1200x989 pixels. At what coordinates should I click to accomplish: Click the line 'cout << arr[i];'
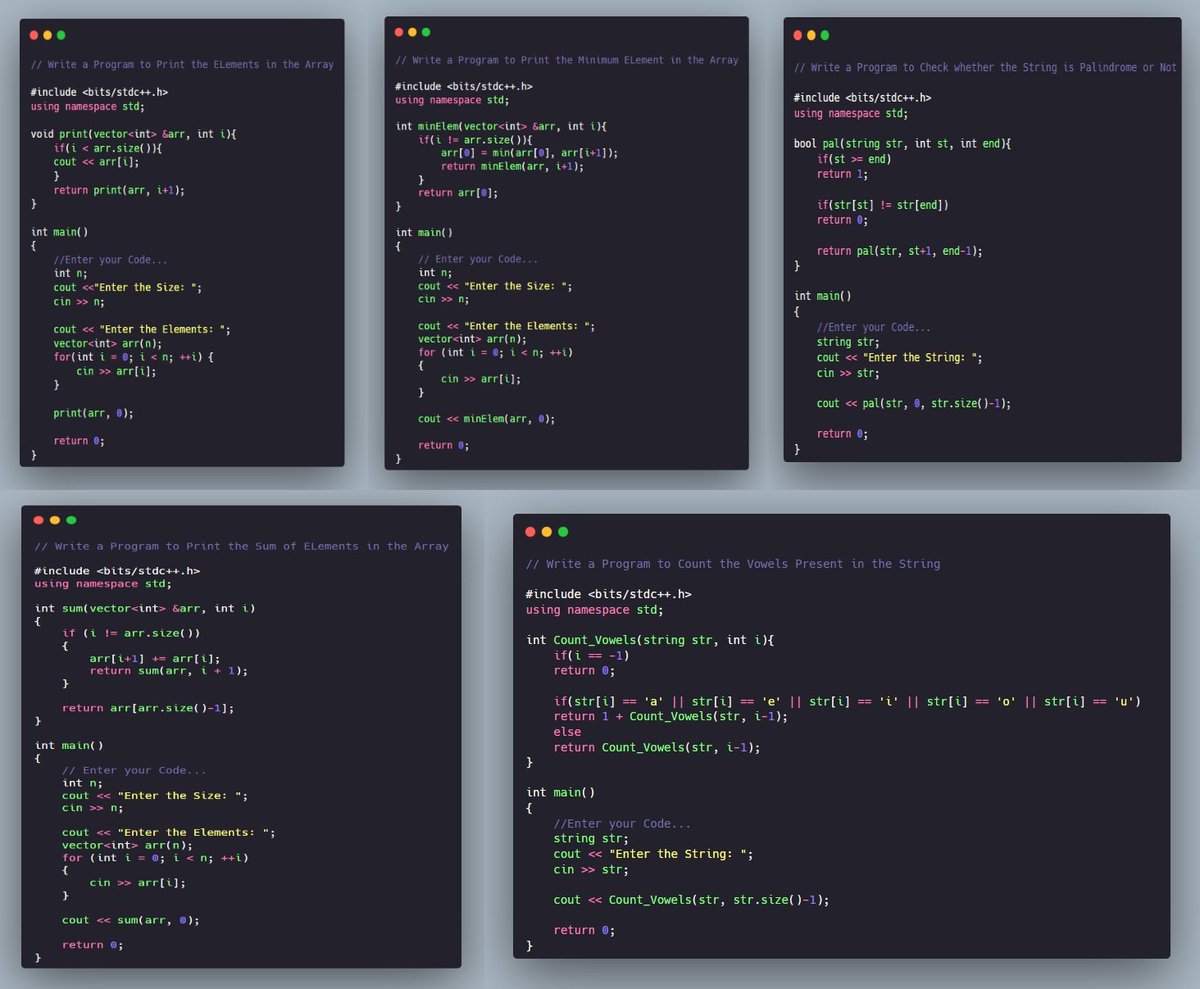(x=95, y=162)
